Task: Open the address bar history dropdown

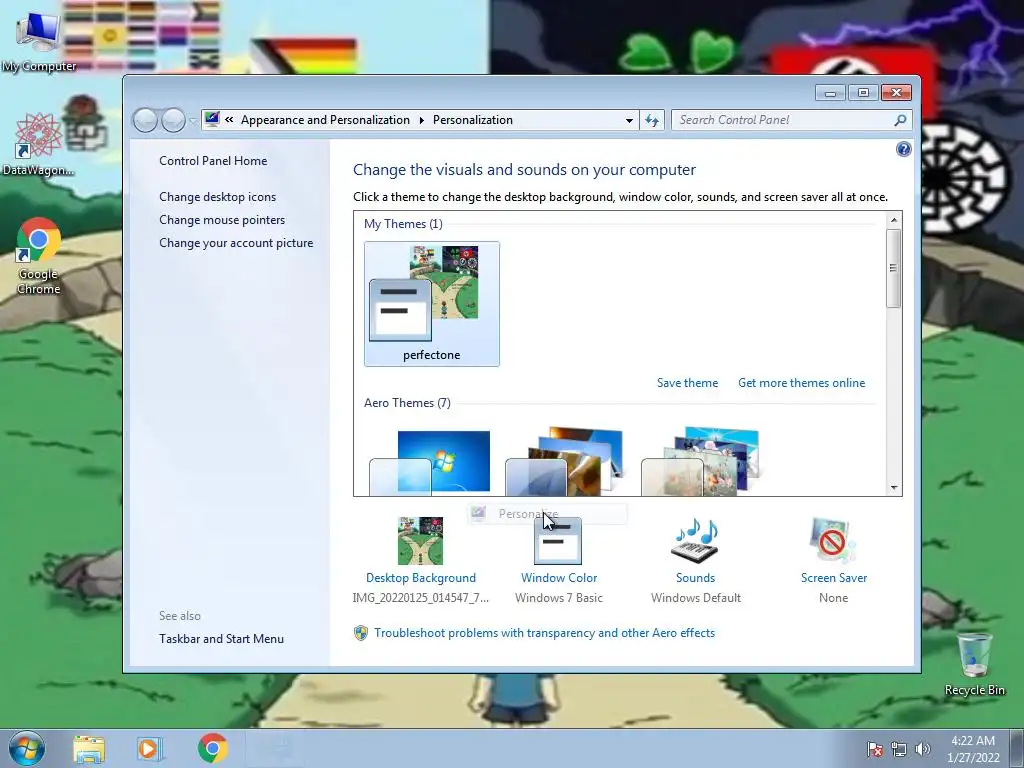Action: pos(629,120)
